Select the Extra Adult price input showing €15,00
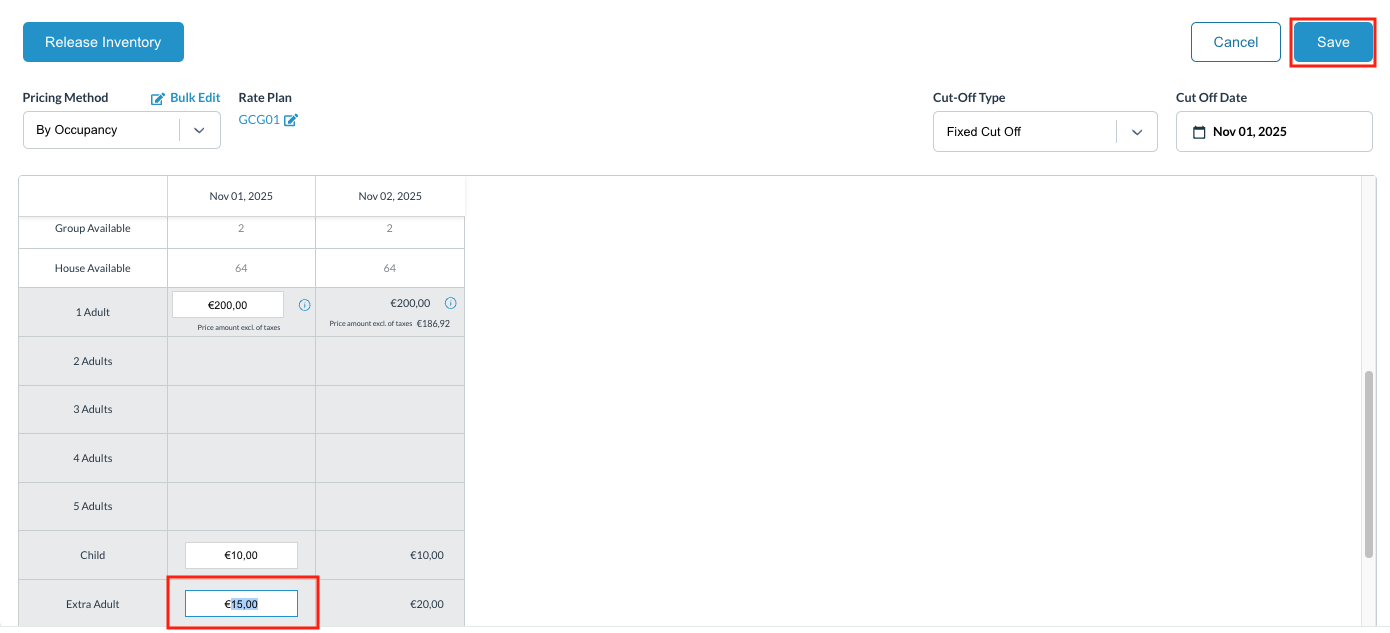1390x633 pixels. (240, 603)
